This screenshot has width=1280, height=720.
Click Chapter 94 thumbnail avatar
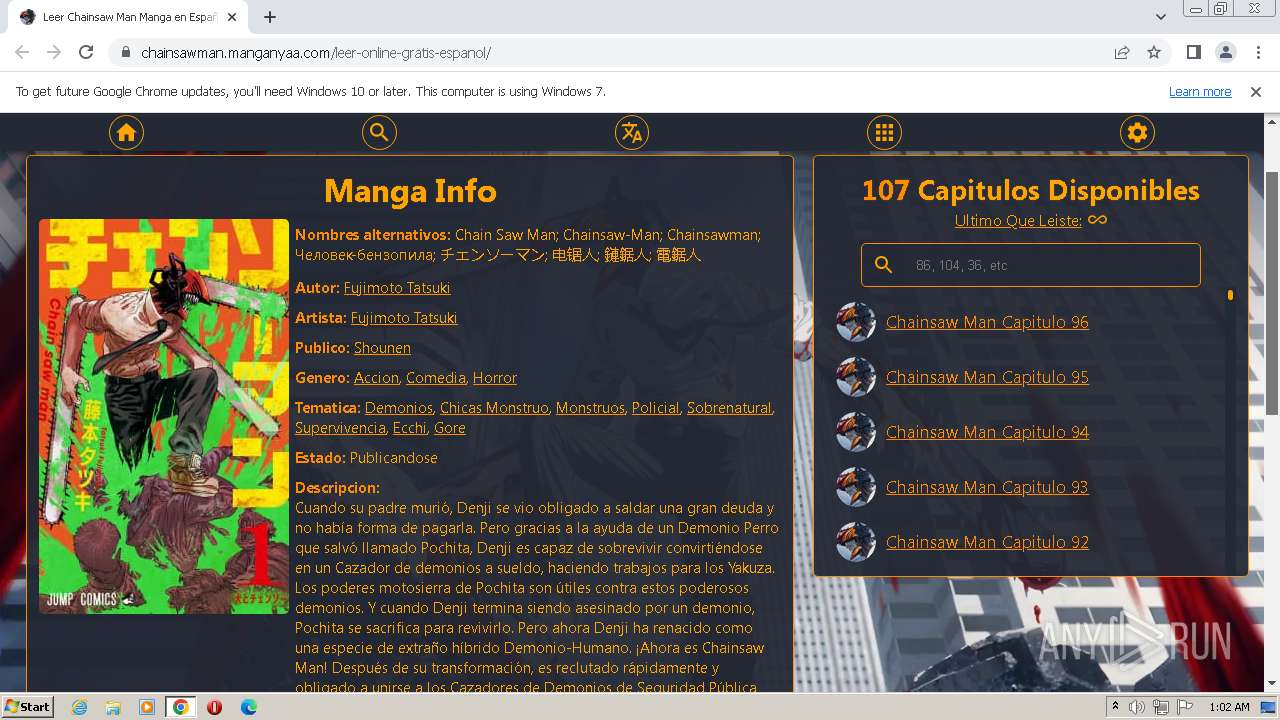coord(856,432)
